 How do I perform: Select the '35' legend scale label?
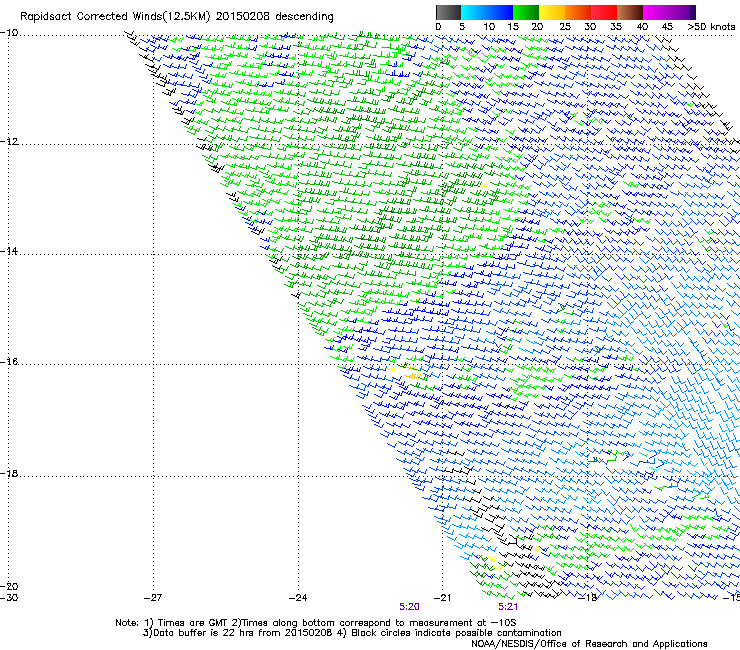coord(616,27)
